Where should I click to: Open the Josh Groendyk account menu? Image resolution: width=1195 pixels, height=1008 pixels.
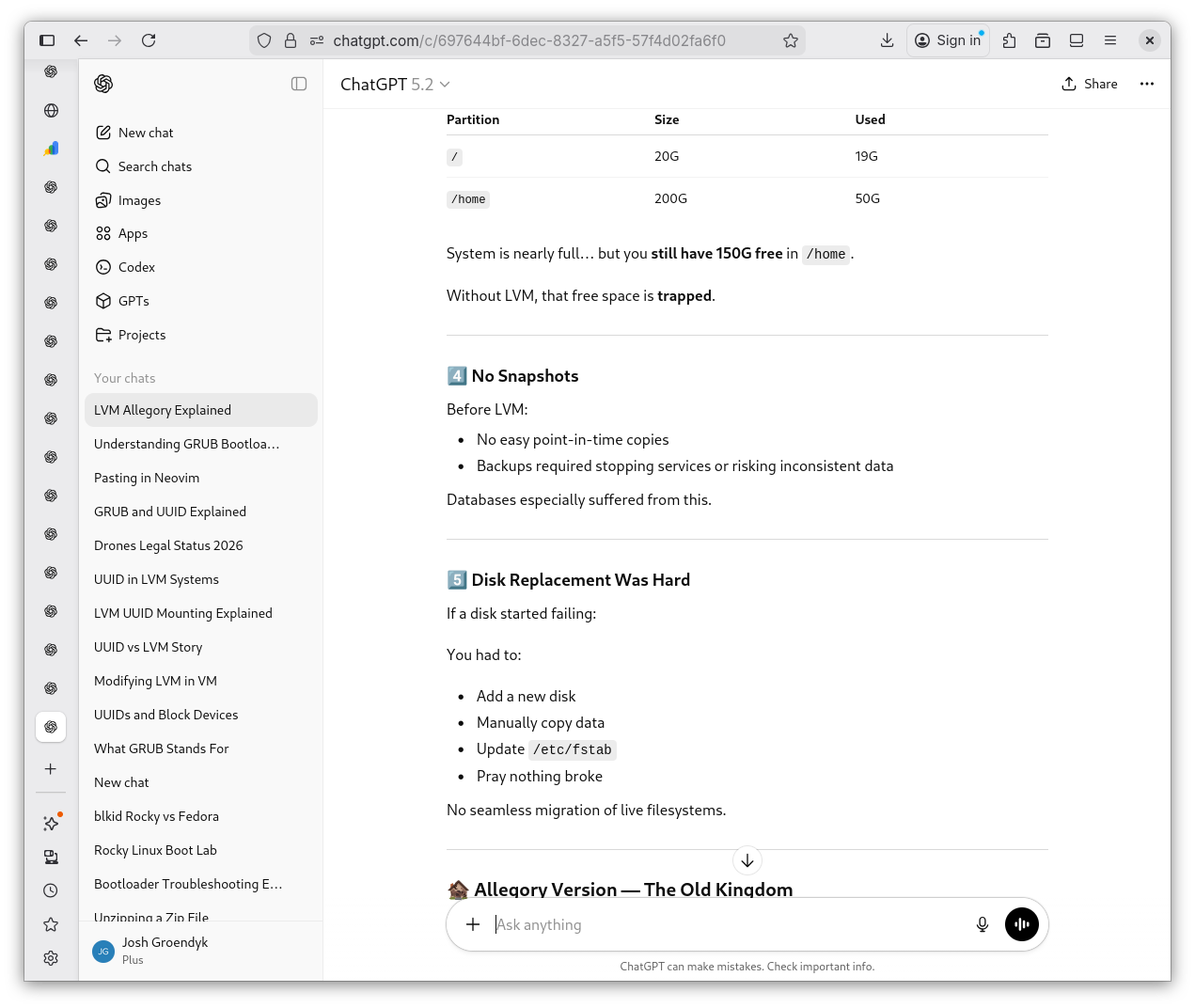tap(165, 950)
